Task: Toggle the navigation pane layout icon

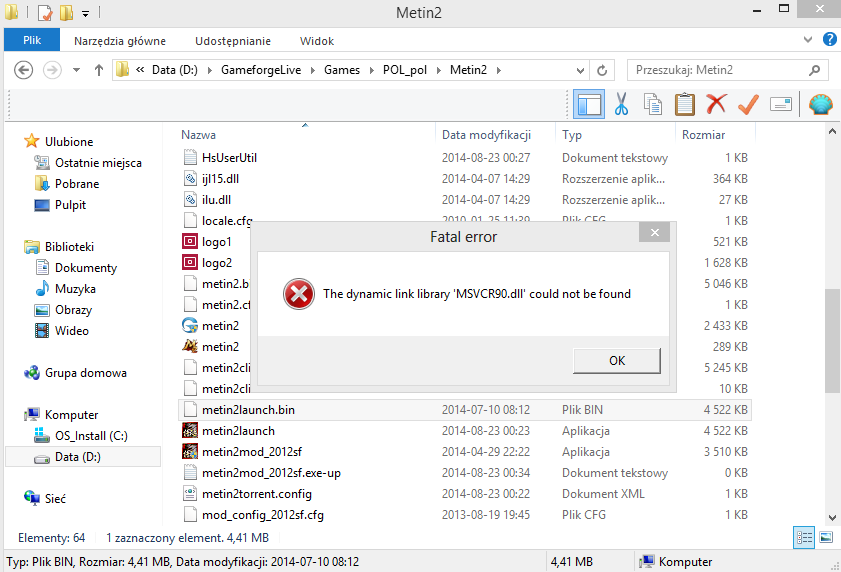Action: (x=589, y=104)
